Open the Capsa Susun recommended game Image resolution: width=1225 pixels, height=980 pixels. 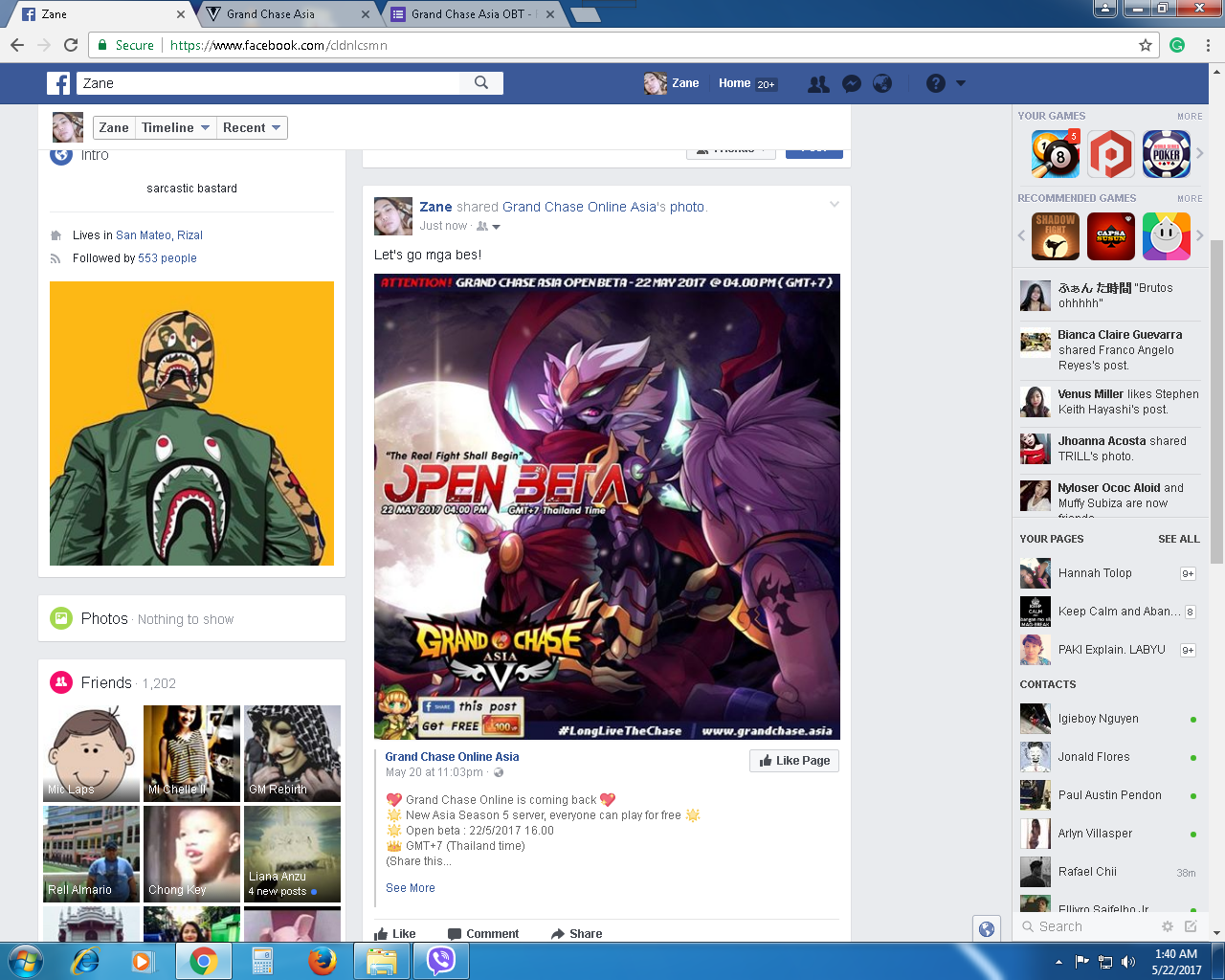(x=1111, y=236)
